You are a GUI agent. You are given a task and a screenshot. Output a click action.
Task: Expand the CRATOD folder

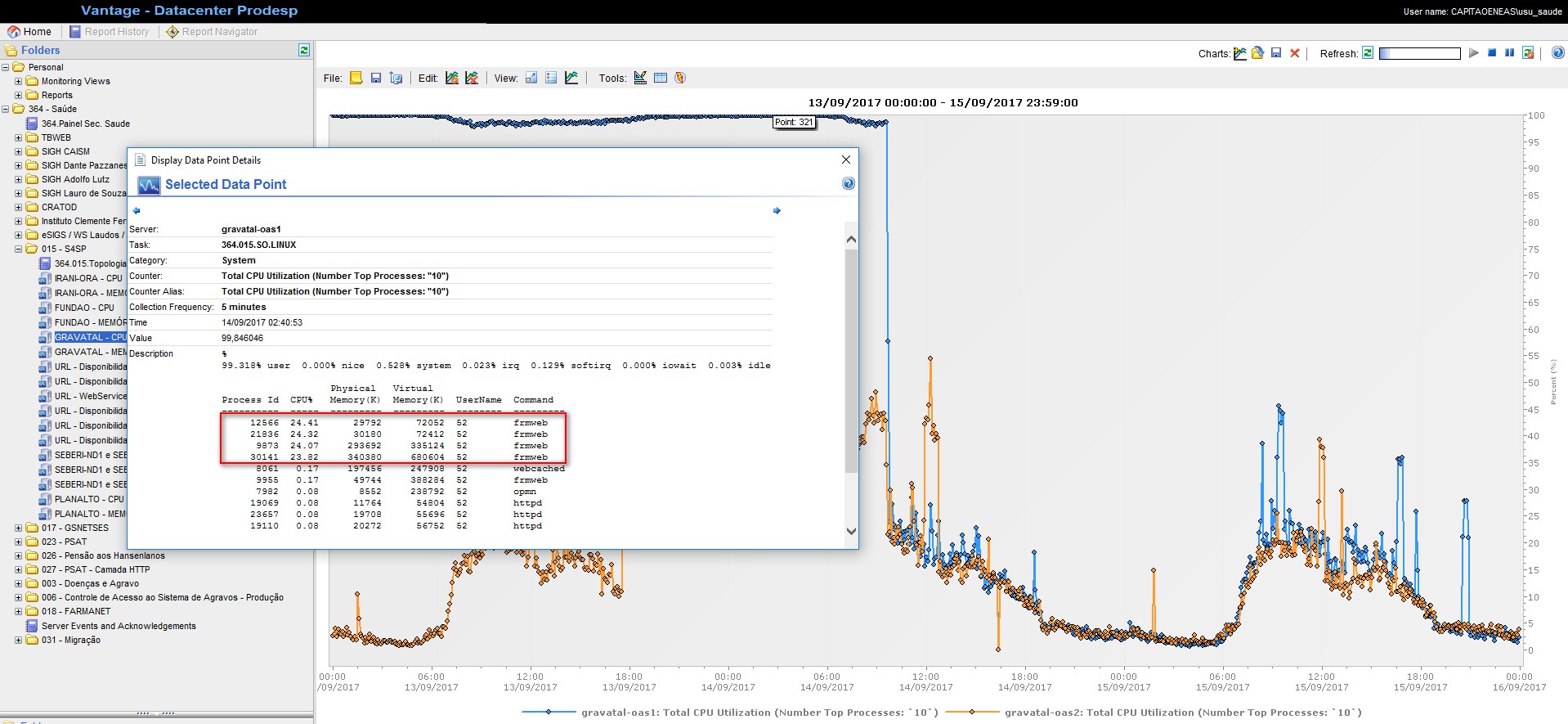pos(19,207)
